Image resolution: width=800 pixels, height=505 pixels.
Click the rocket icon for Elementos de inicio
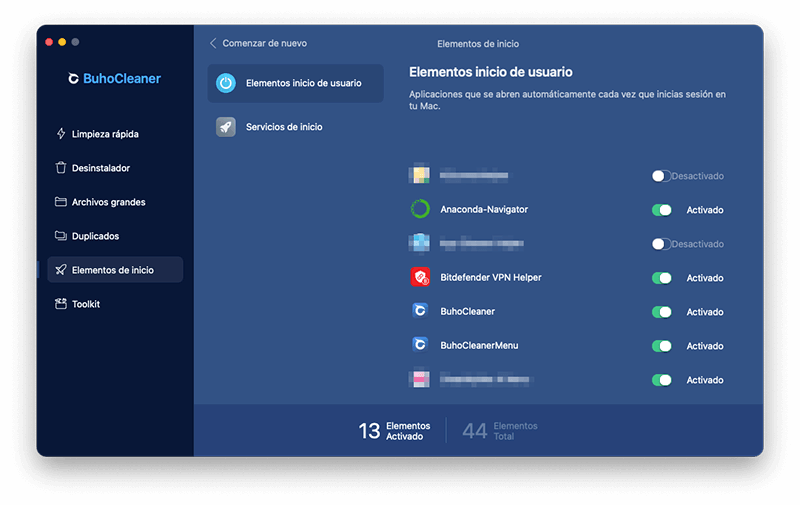pyautogui.click(x=61, y=270)
